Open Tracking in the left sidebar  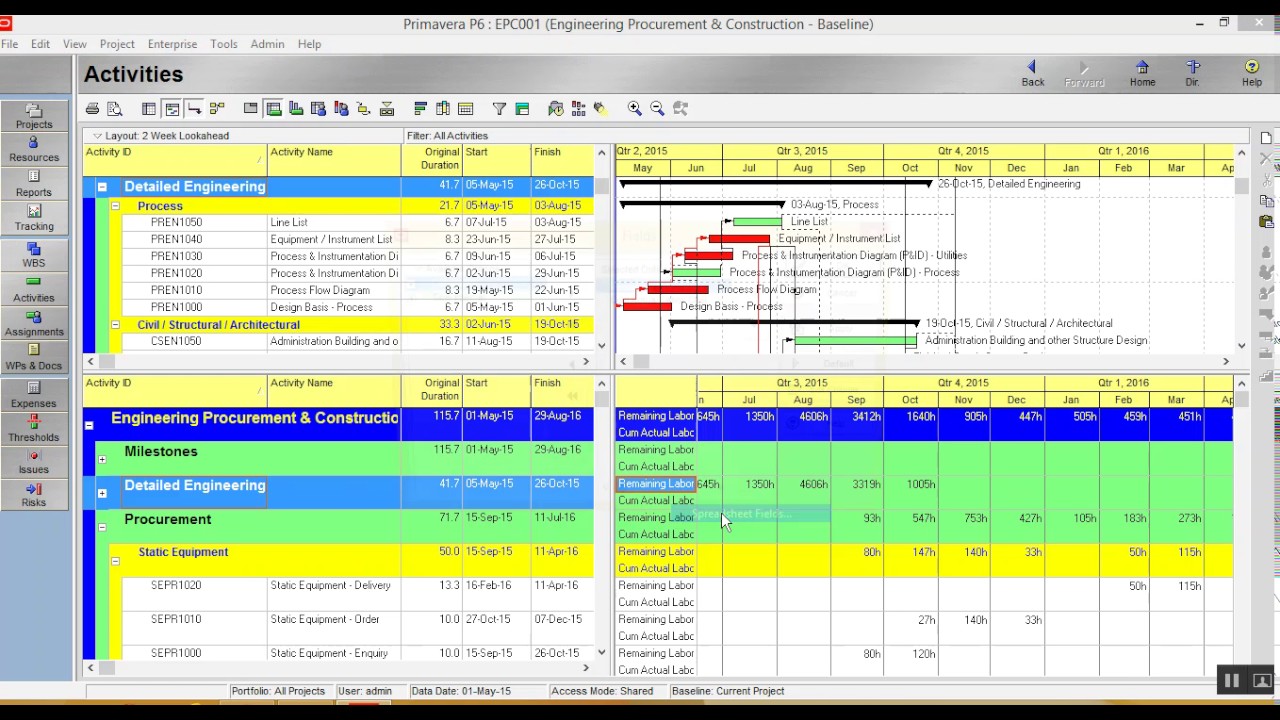33,218
